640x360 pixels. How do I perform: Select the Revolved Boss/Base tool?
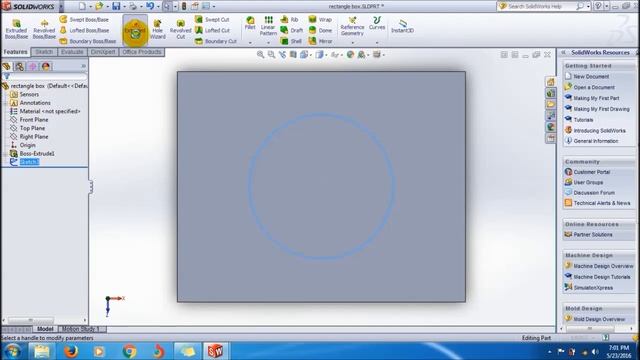44,29
